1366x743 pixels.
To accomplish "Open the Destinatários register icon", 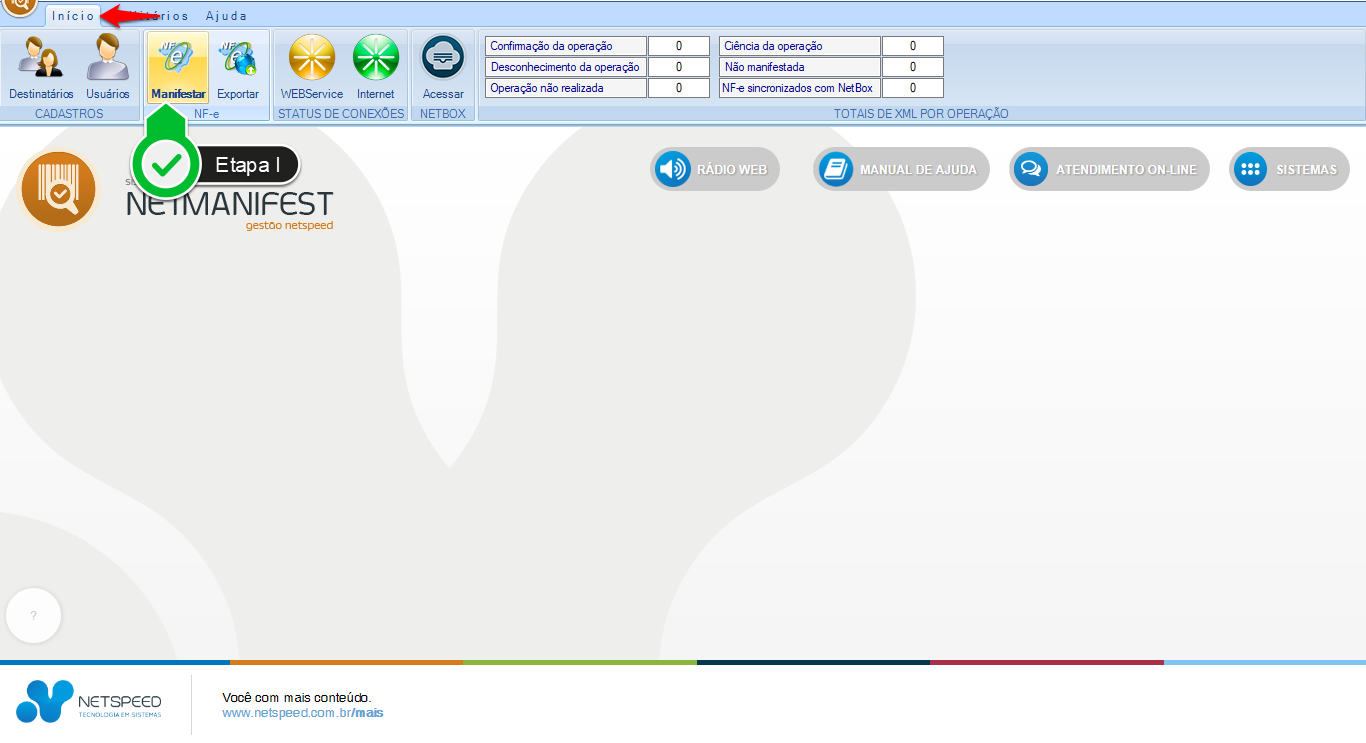I will click(41, 67).
